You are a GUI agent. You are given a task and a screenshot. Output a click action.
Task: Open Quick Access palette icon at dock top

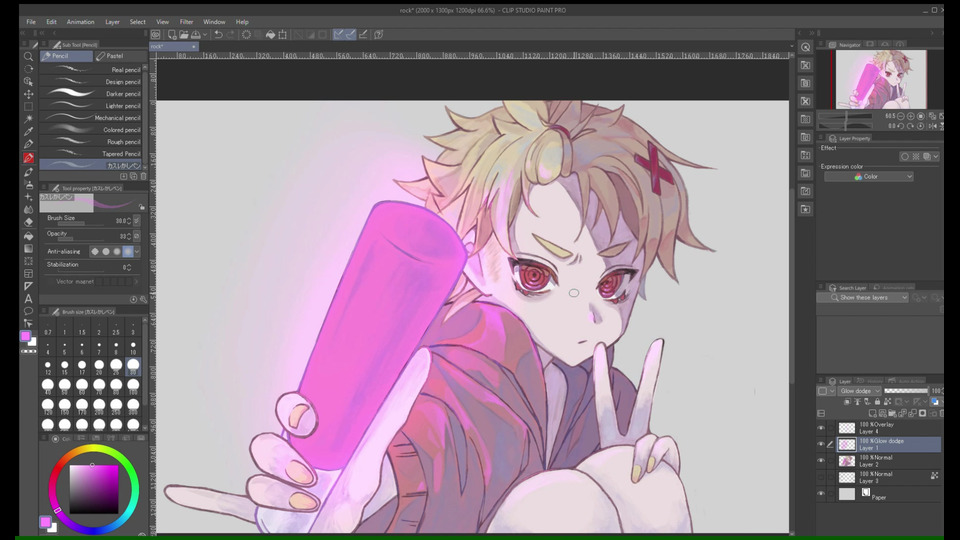tap(806, 47)
